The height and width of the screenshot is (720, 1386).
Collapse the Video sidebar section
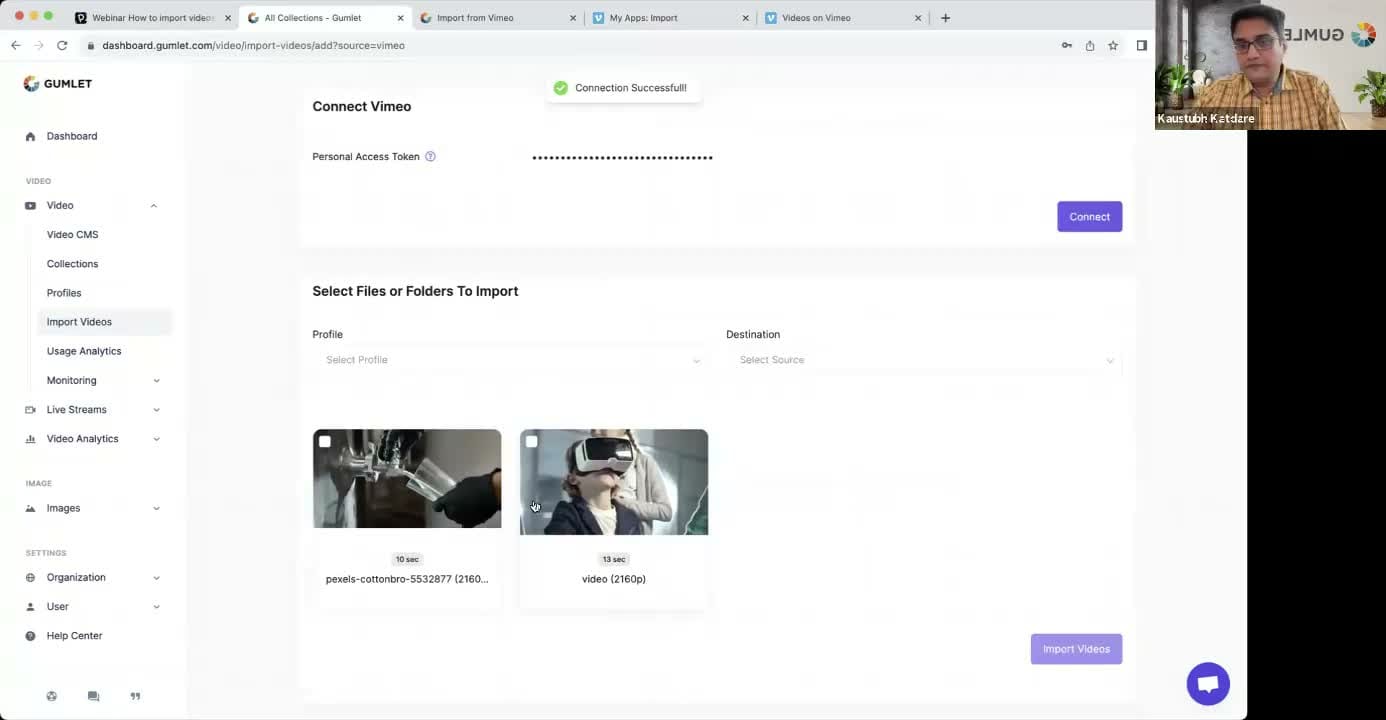click(153, 206)
